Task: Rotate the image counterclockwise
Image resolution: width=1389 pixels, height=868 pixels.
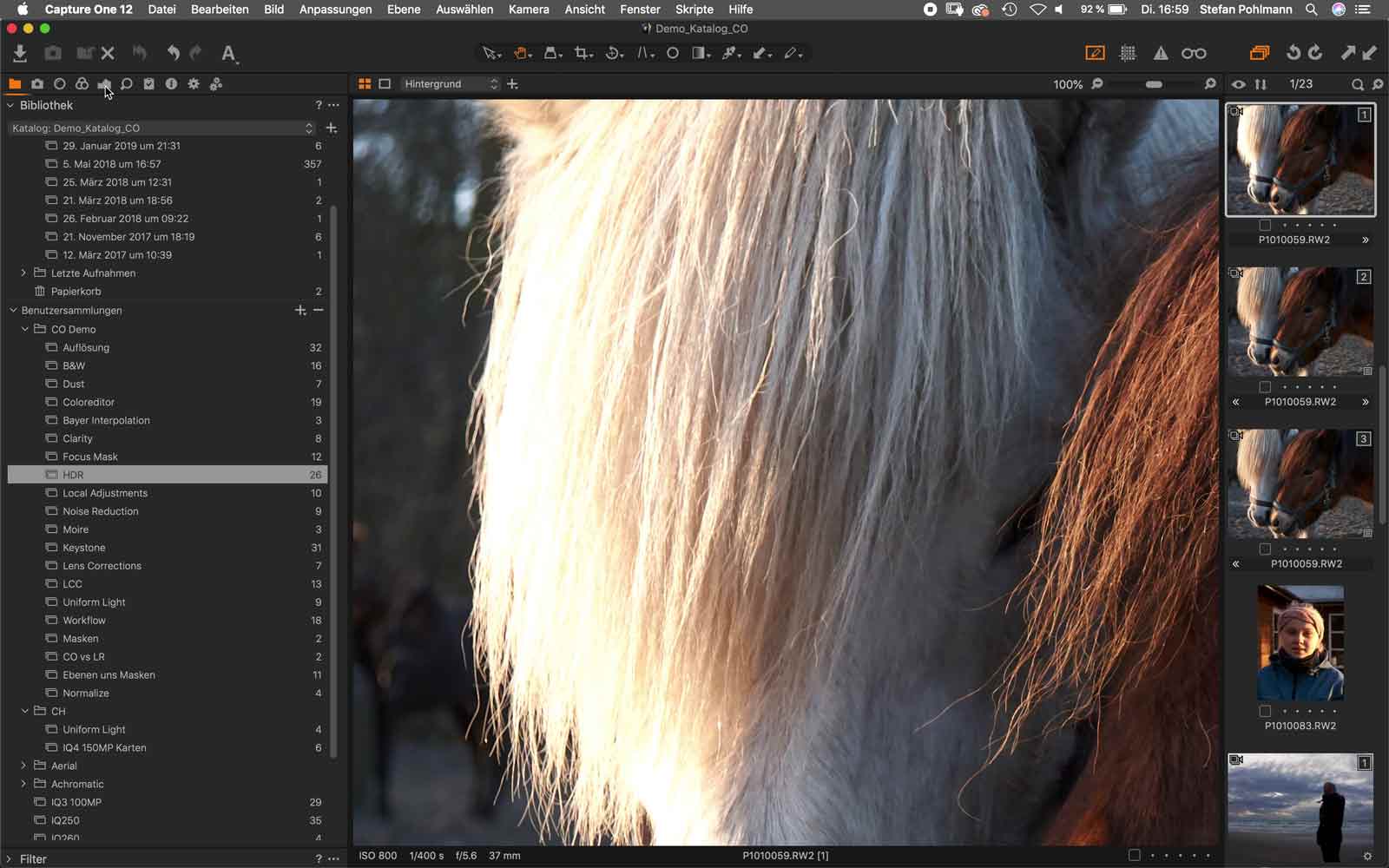Action: pyautogui.click(x=1294, y=52)
